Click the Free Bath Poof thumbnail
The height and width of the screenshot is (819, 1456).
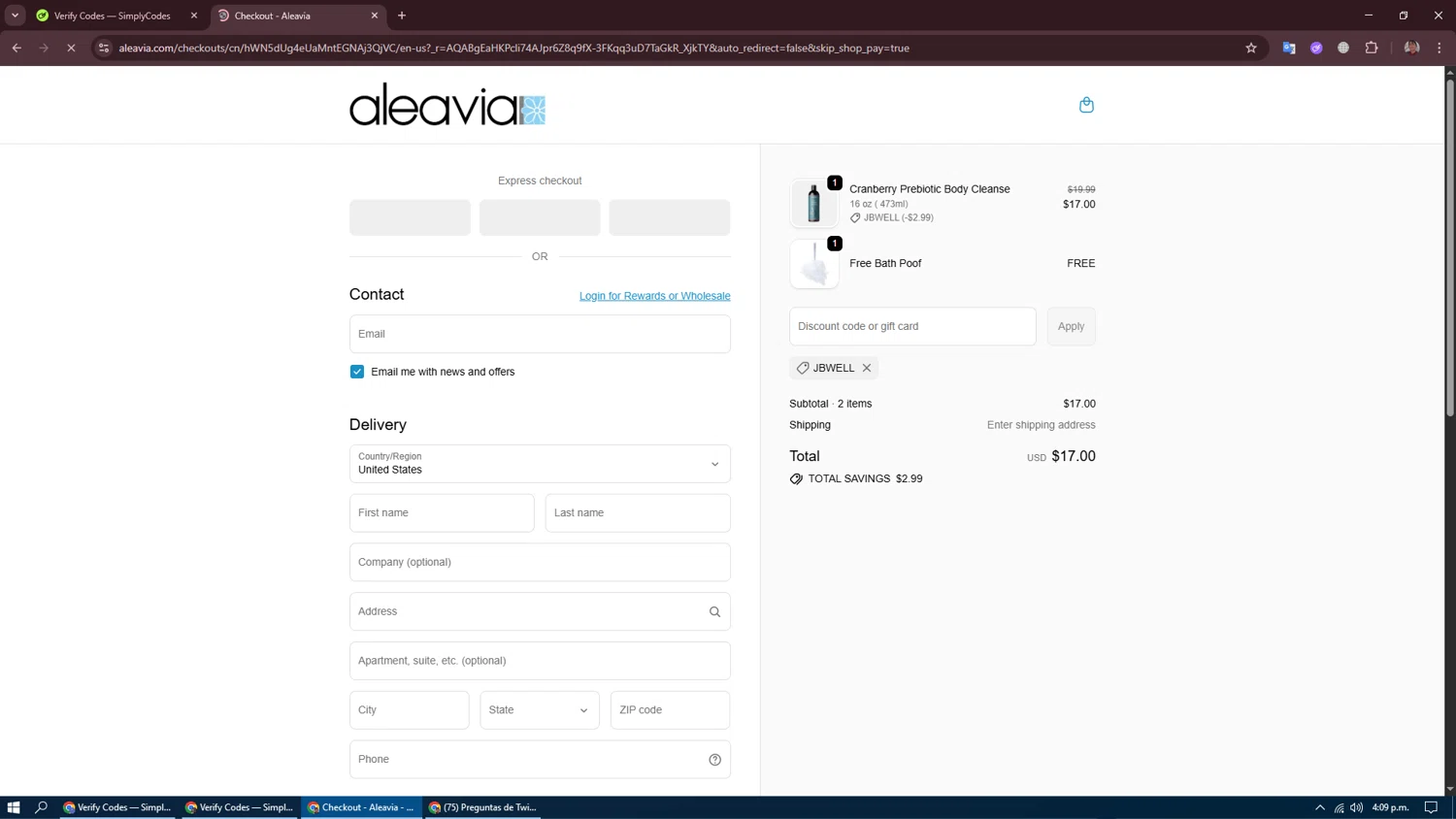tap(814, 264)
